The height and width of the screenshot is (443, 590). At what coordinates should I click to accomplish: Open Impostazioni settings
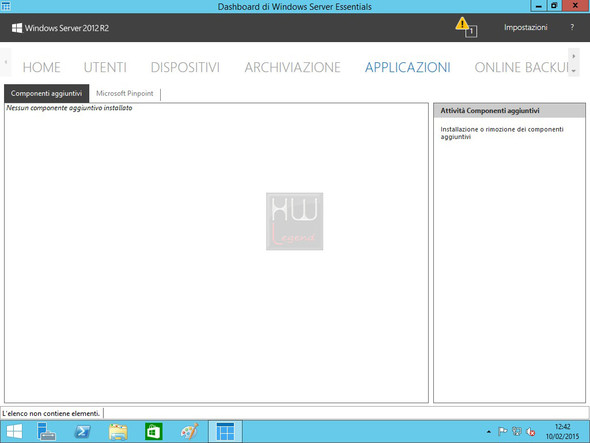(525, 27)
